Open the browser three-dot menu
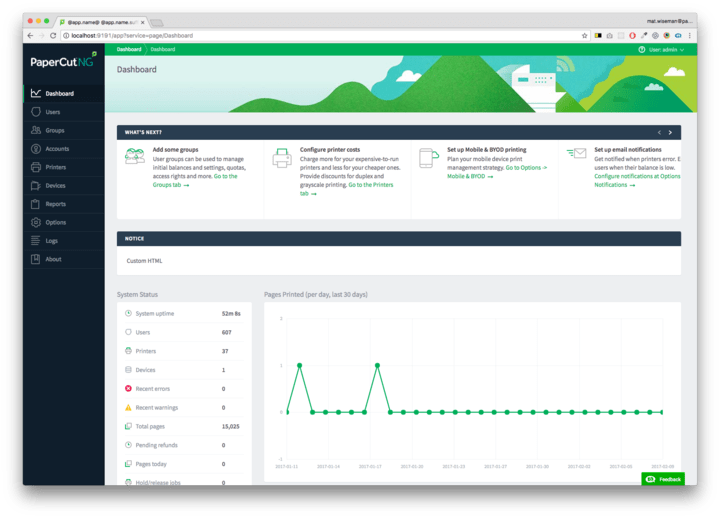The image size is (720, 518). pos(689,35)
